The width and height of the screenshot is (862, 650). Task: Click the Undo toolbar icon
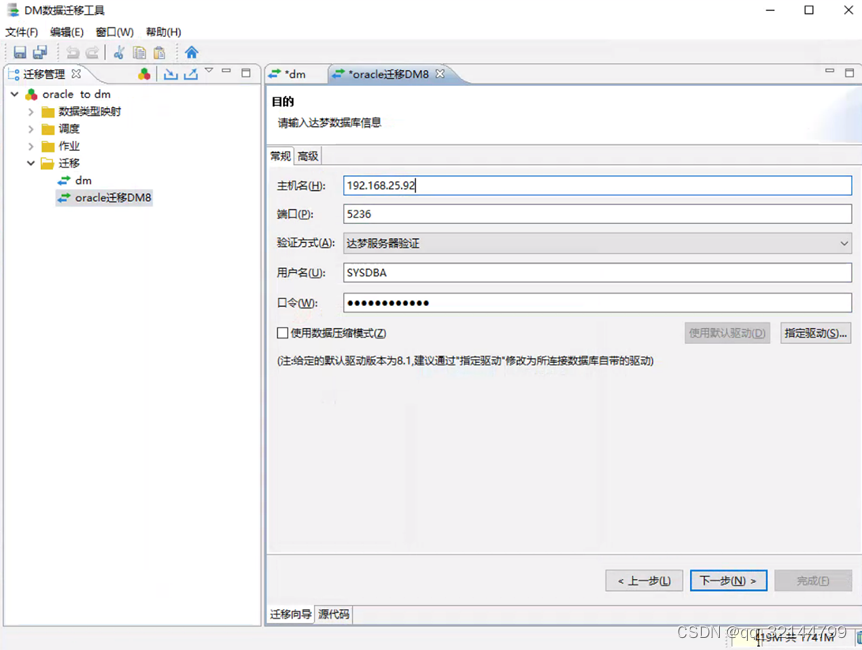click(x=73, y=52)
